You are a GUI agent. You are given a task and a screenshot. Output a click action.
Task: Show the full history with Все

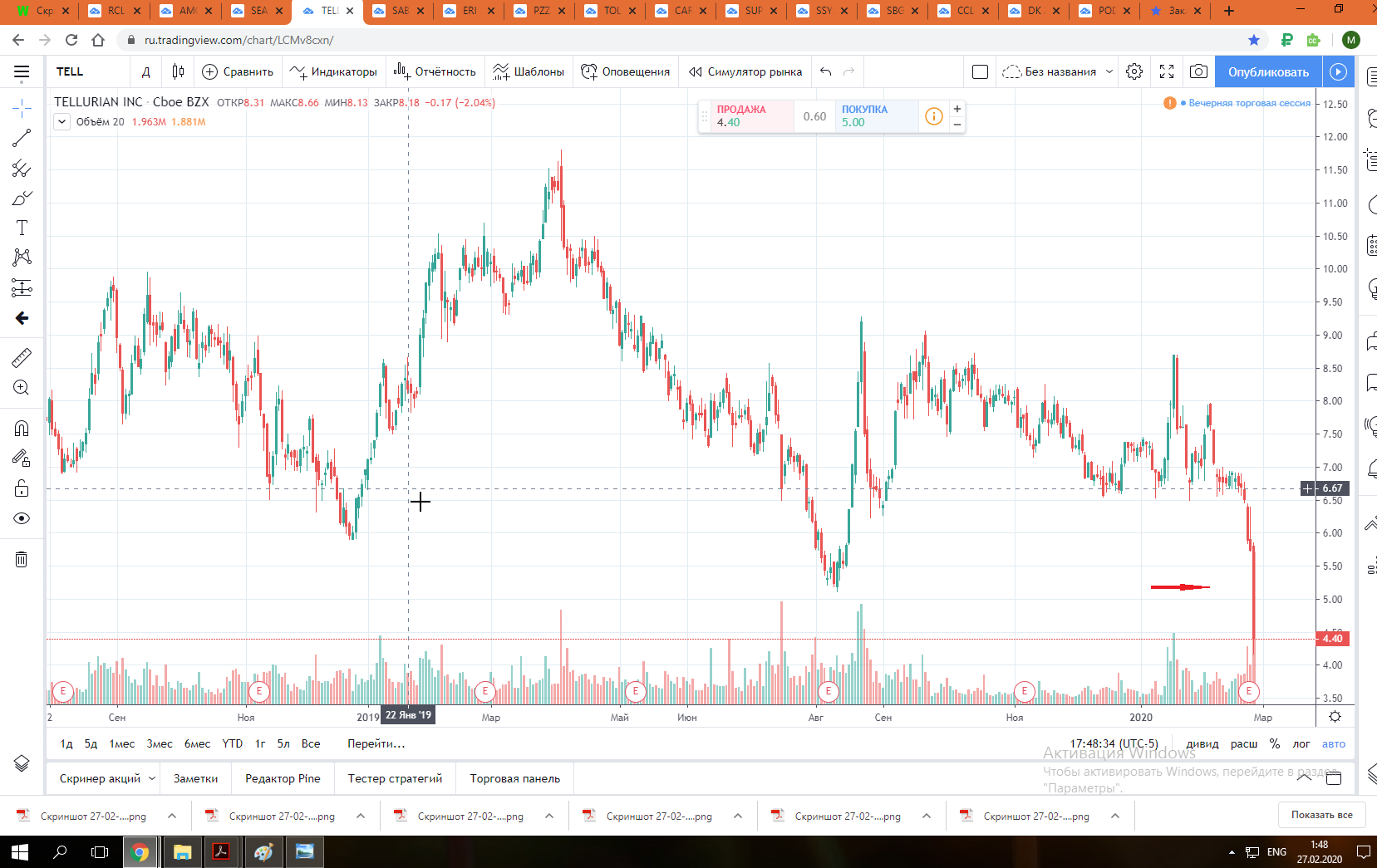click(311, 743)
